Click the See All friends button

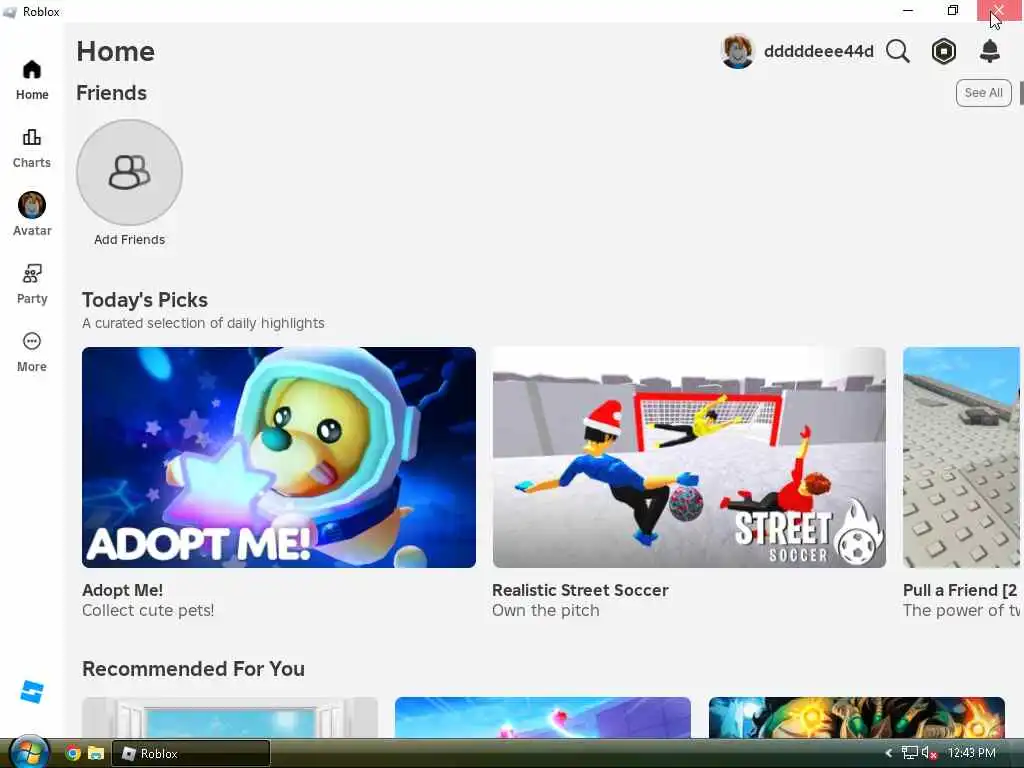tap(983, 93)
